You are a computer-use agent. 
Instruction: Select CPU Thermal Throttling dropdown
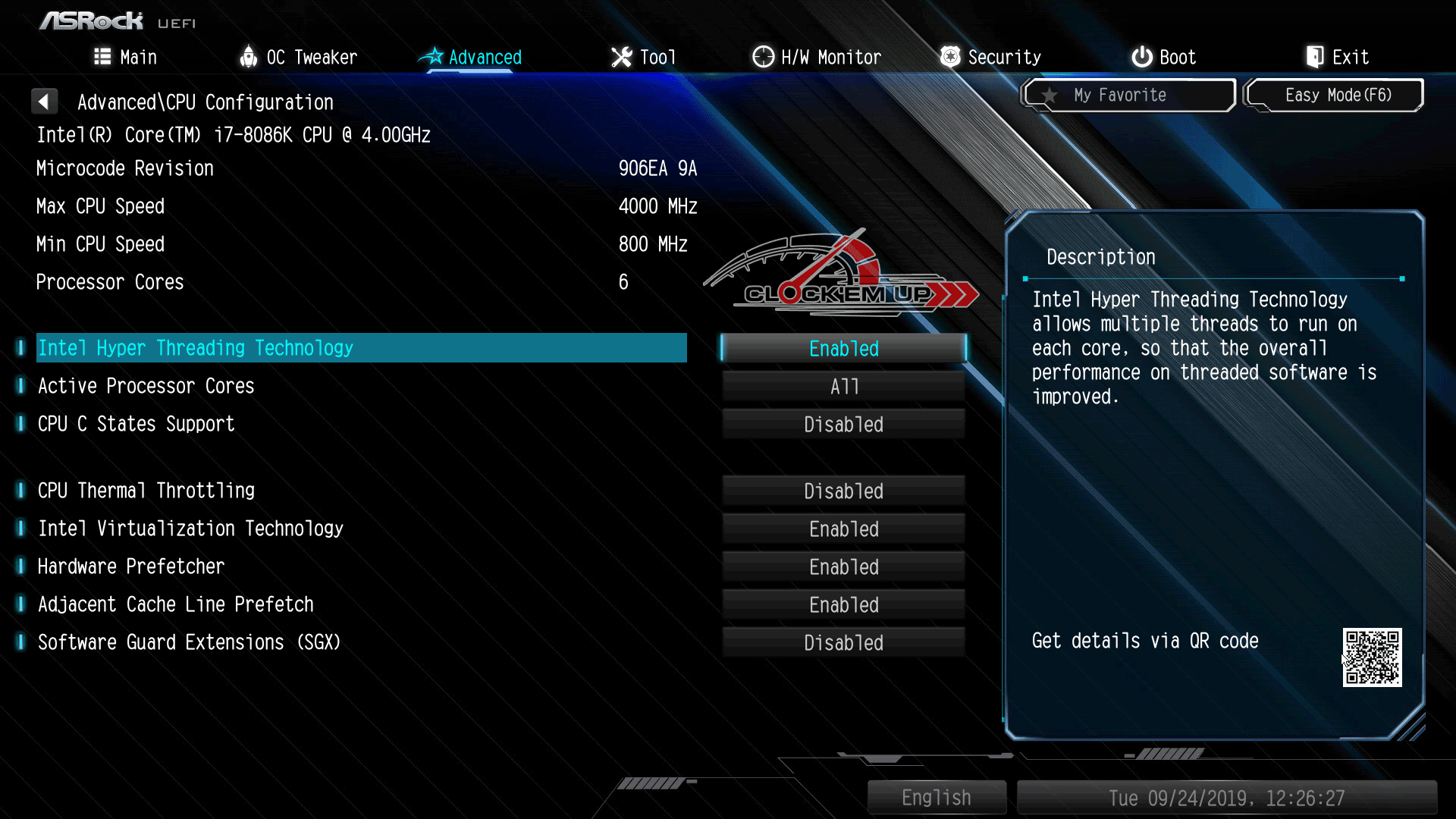843,490
